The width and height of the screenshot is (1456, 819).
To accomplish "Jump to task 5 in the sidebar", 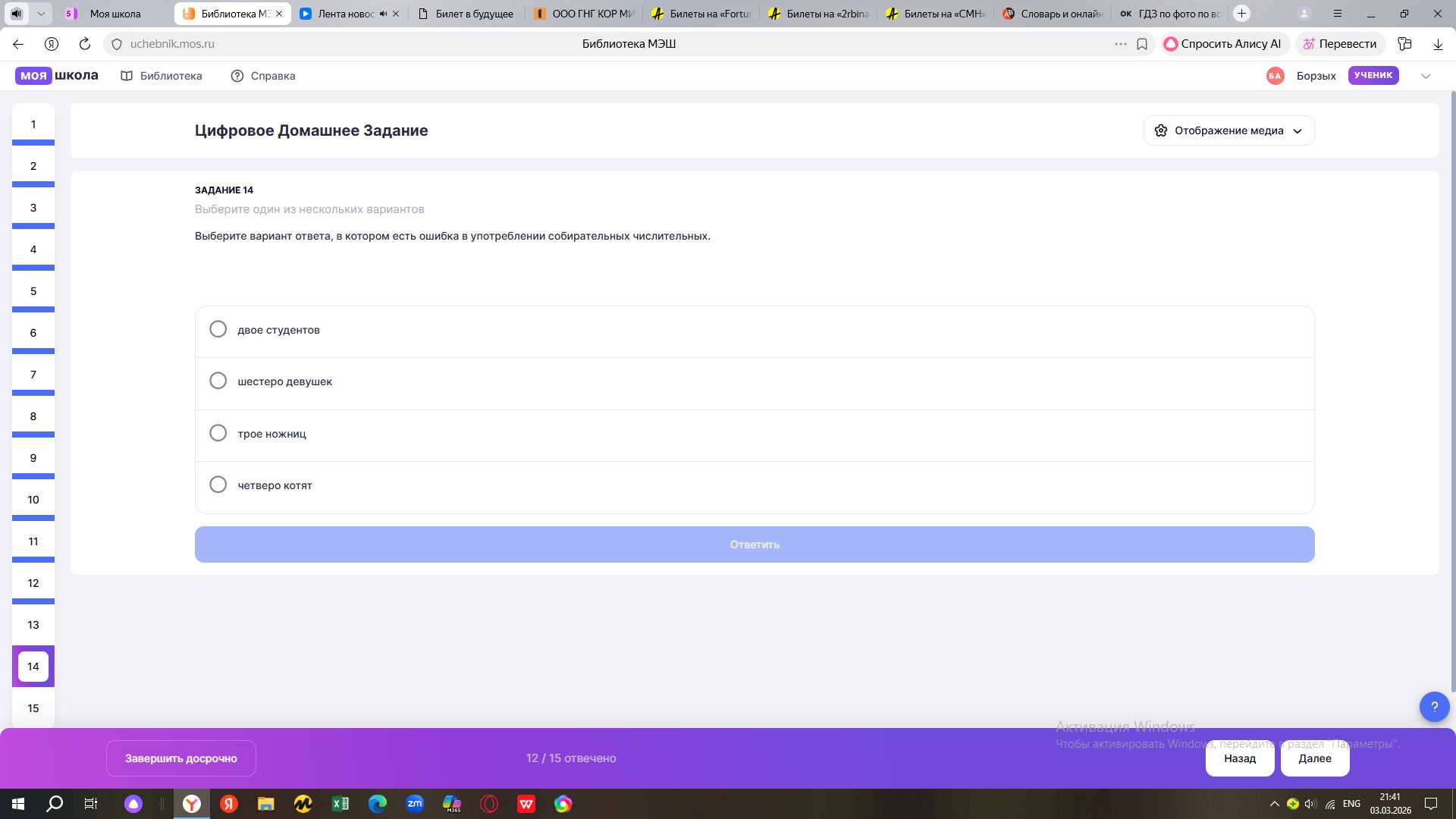I will (x=33, y=291).
